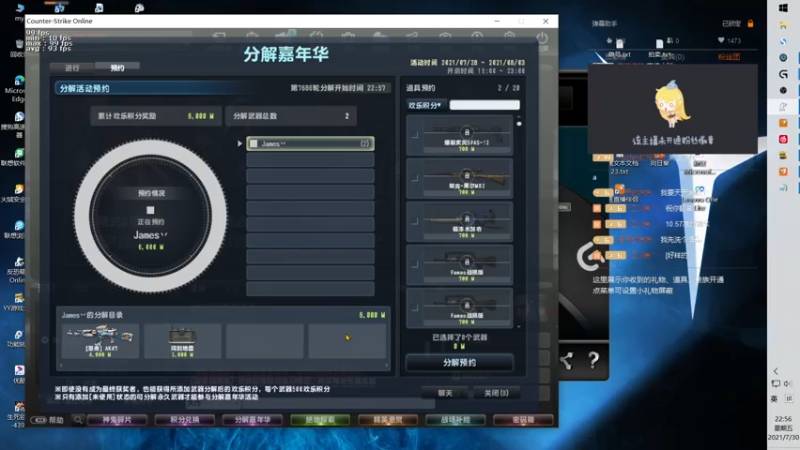Open Logitech G icon in taskbar

pos(783,74)
